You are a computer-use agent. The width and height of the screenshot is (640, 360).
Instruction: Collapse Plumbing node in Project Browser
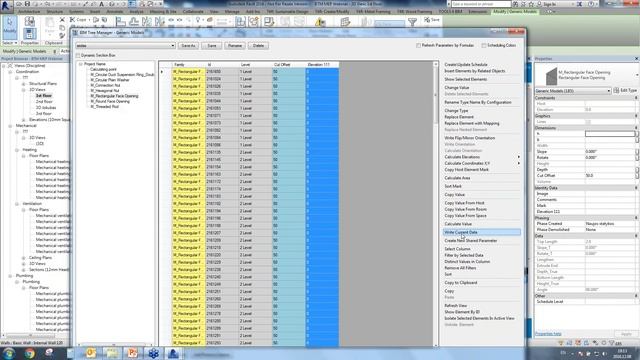coord(10,276)
